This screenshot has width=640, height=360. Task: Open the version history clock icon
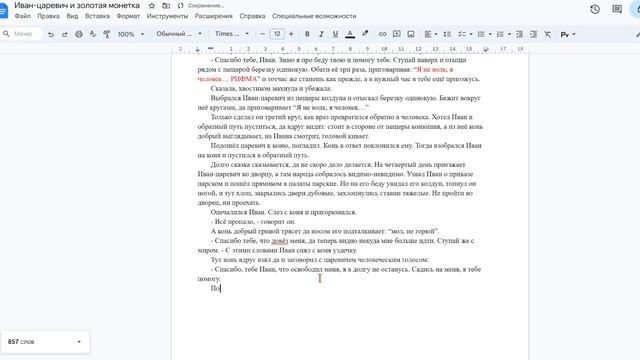[595, 9]
